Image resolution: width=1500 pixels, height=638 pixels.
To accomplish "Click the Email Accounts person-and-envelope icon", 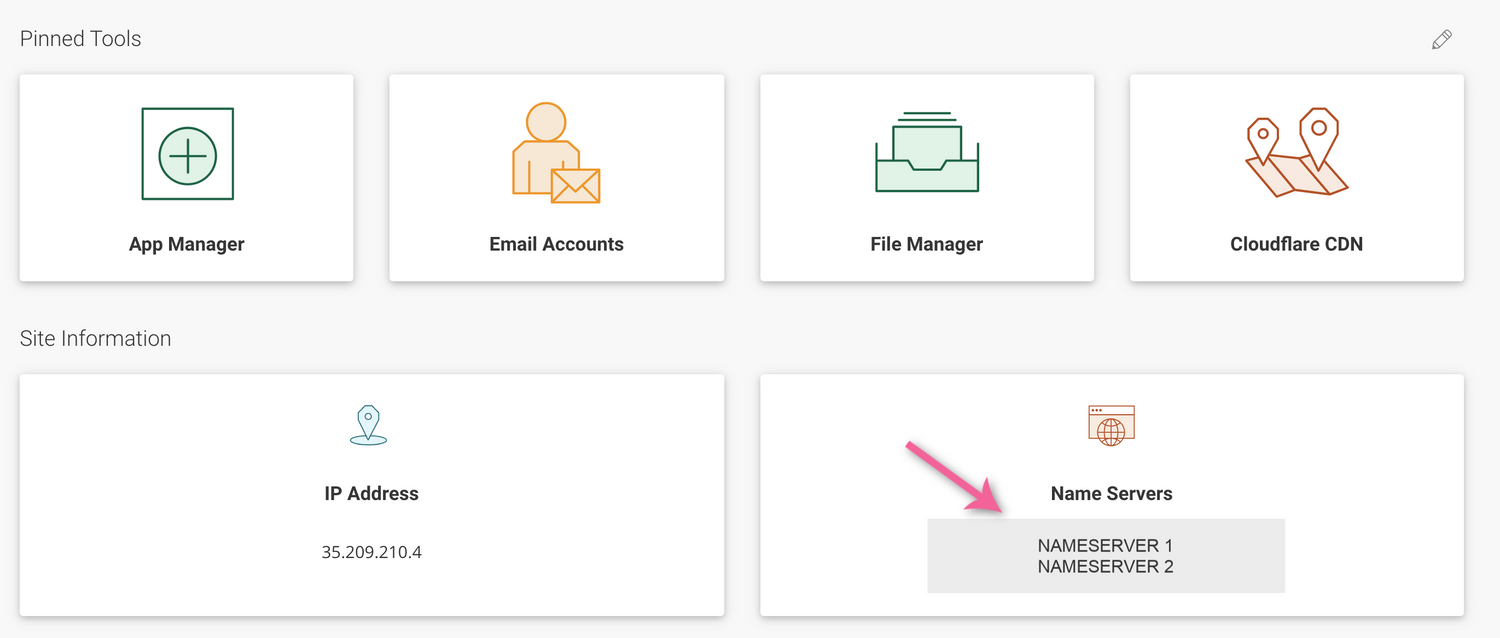I will point(556,153).
